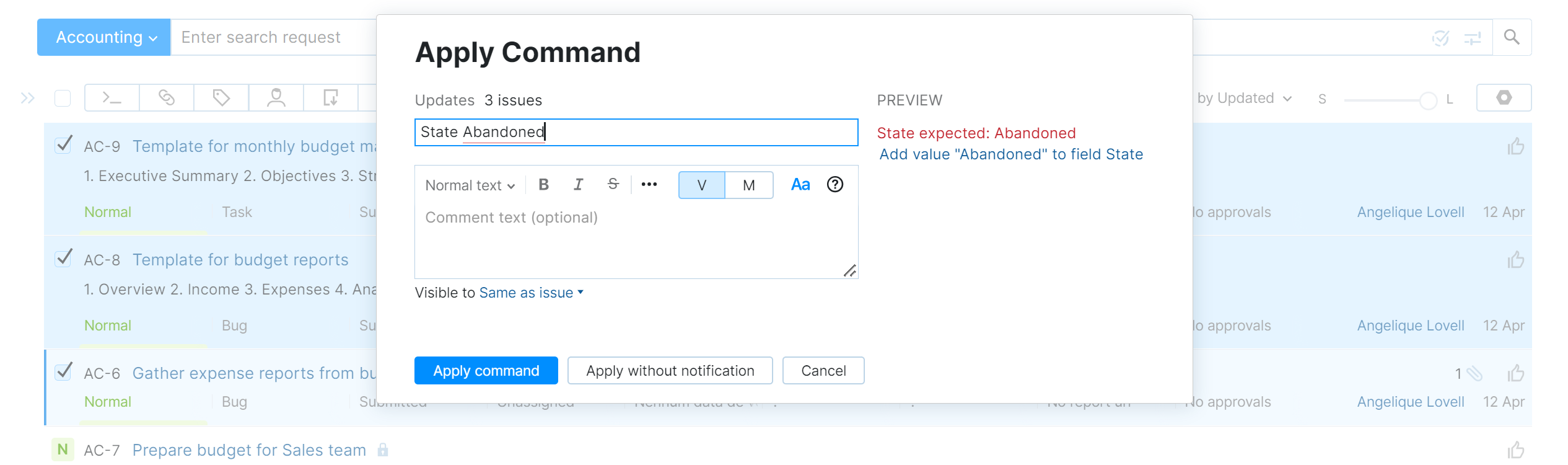This screenshot has width=1568, height=465.
Task: Click Add value Abandoned to field State
Action: [x=1011, y=154]
